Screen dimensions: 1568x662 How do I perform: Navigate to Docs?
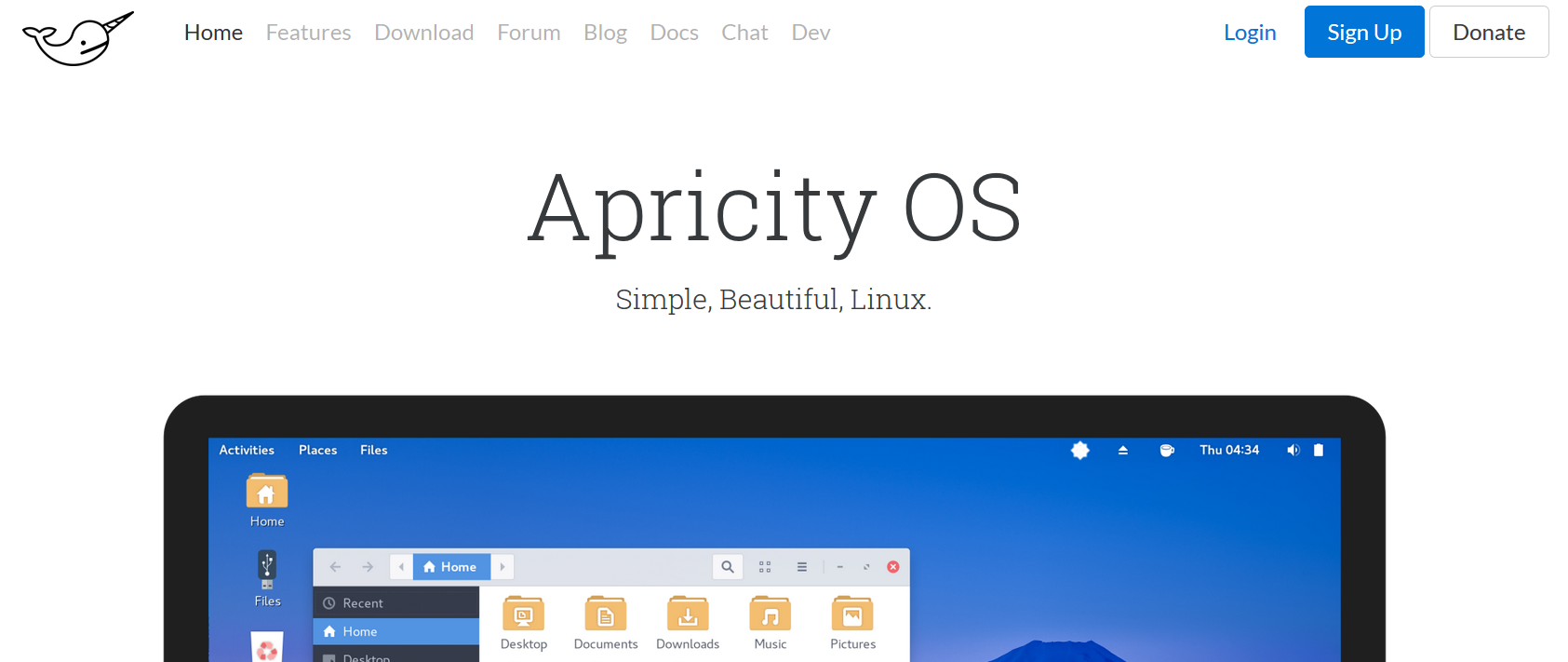click(674, 33)
